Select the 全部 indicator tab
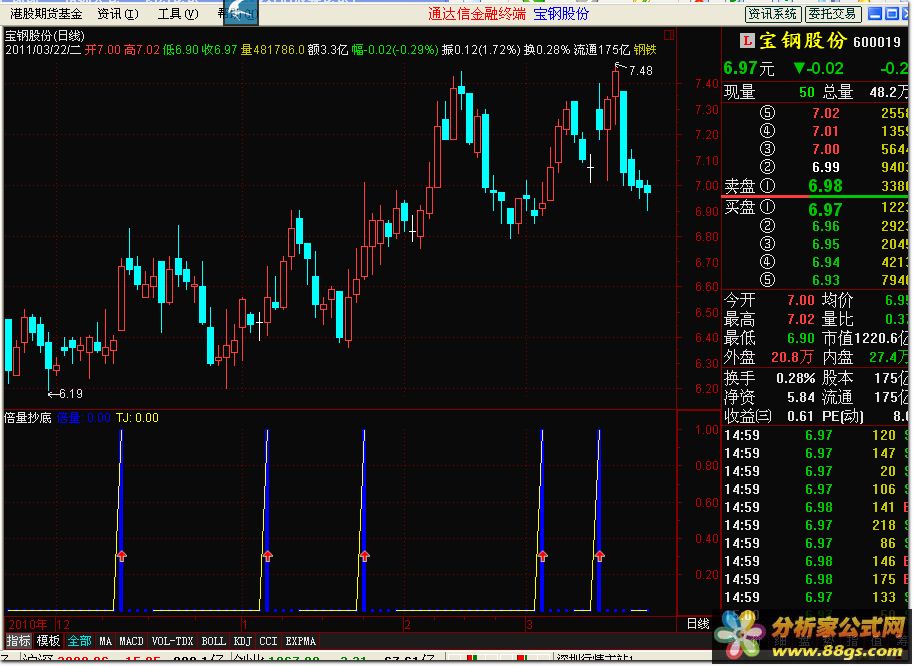The width and height of the screenshot is (914, 666). 79,641
